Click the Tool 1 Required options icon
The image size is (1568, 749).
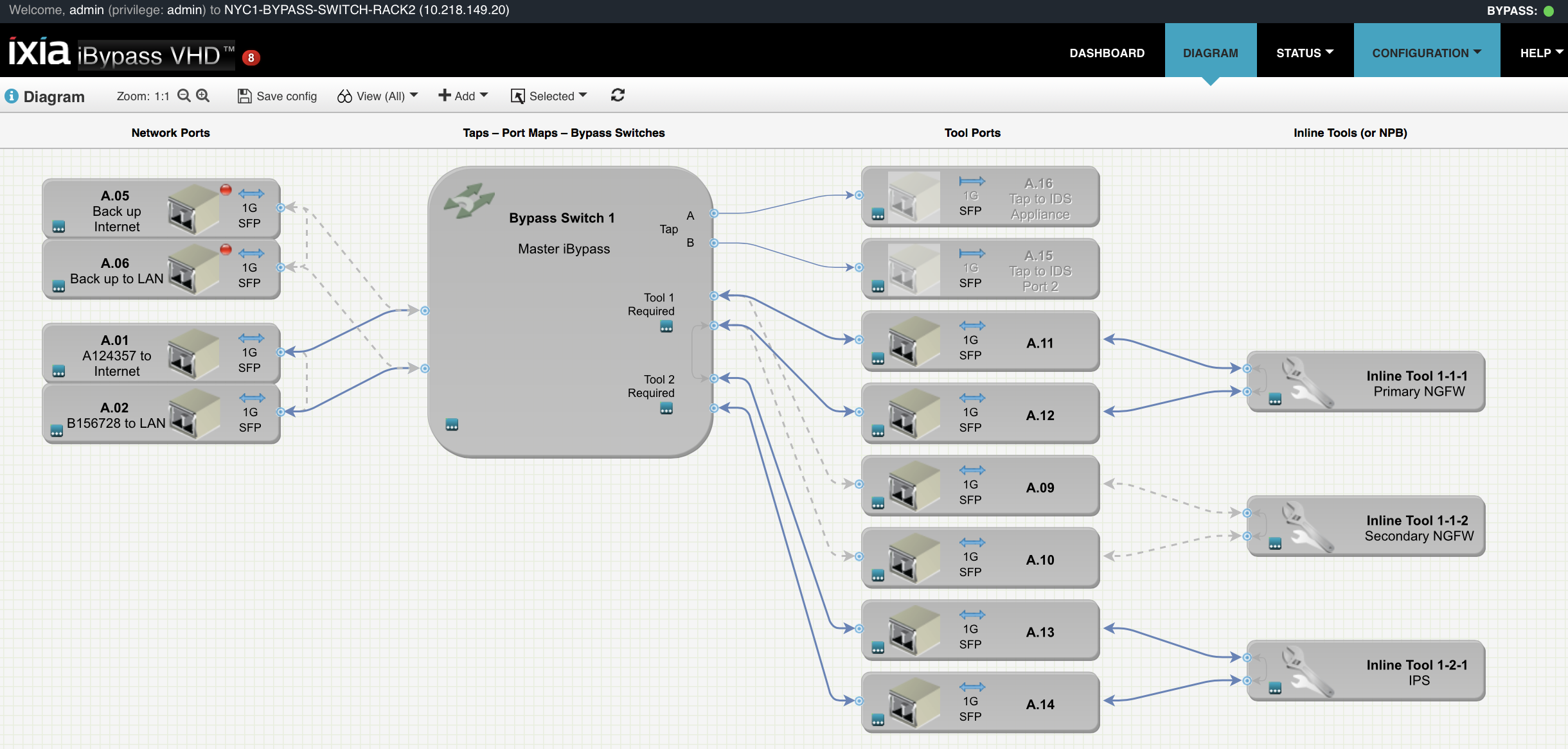(666, 327)
